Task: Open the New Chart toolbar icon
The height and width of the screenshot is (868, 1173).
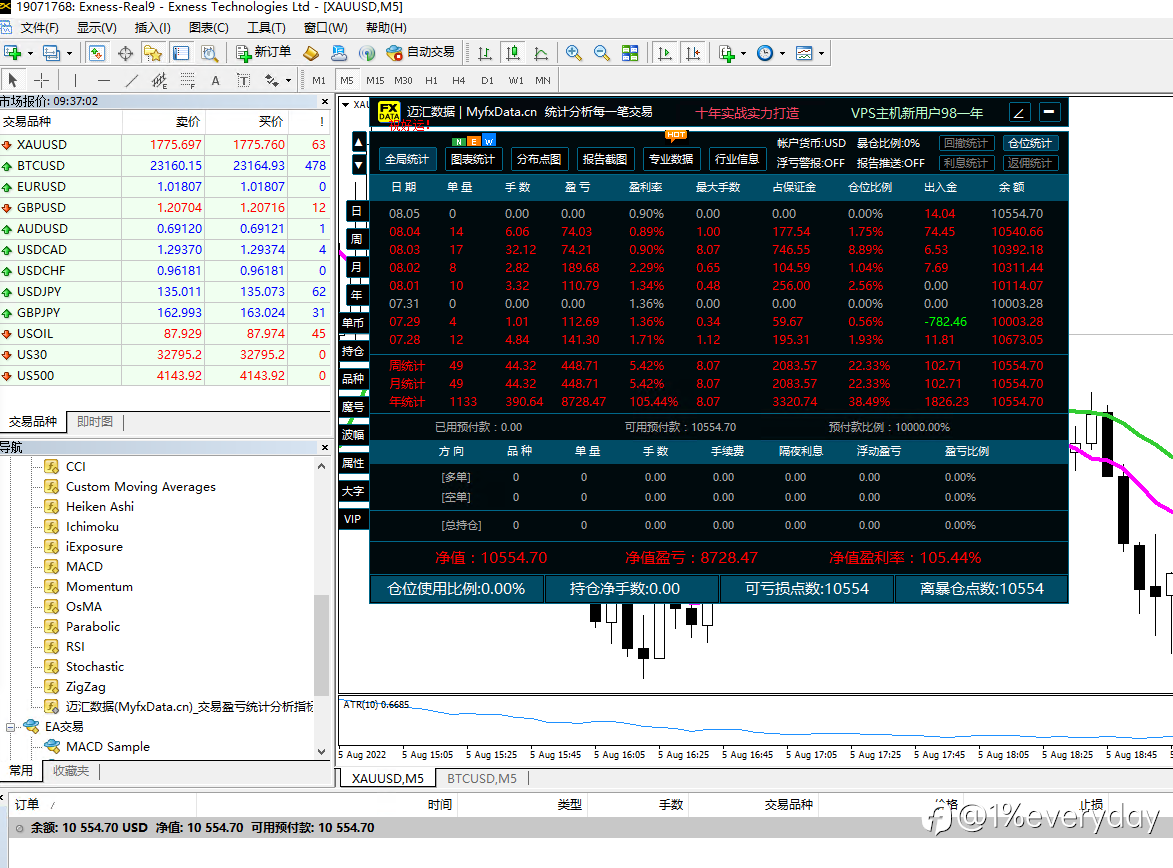Action: point(12,53)
